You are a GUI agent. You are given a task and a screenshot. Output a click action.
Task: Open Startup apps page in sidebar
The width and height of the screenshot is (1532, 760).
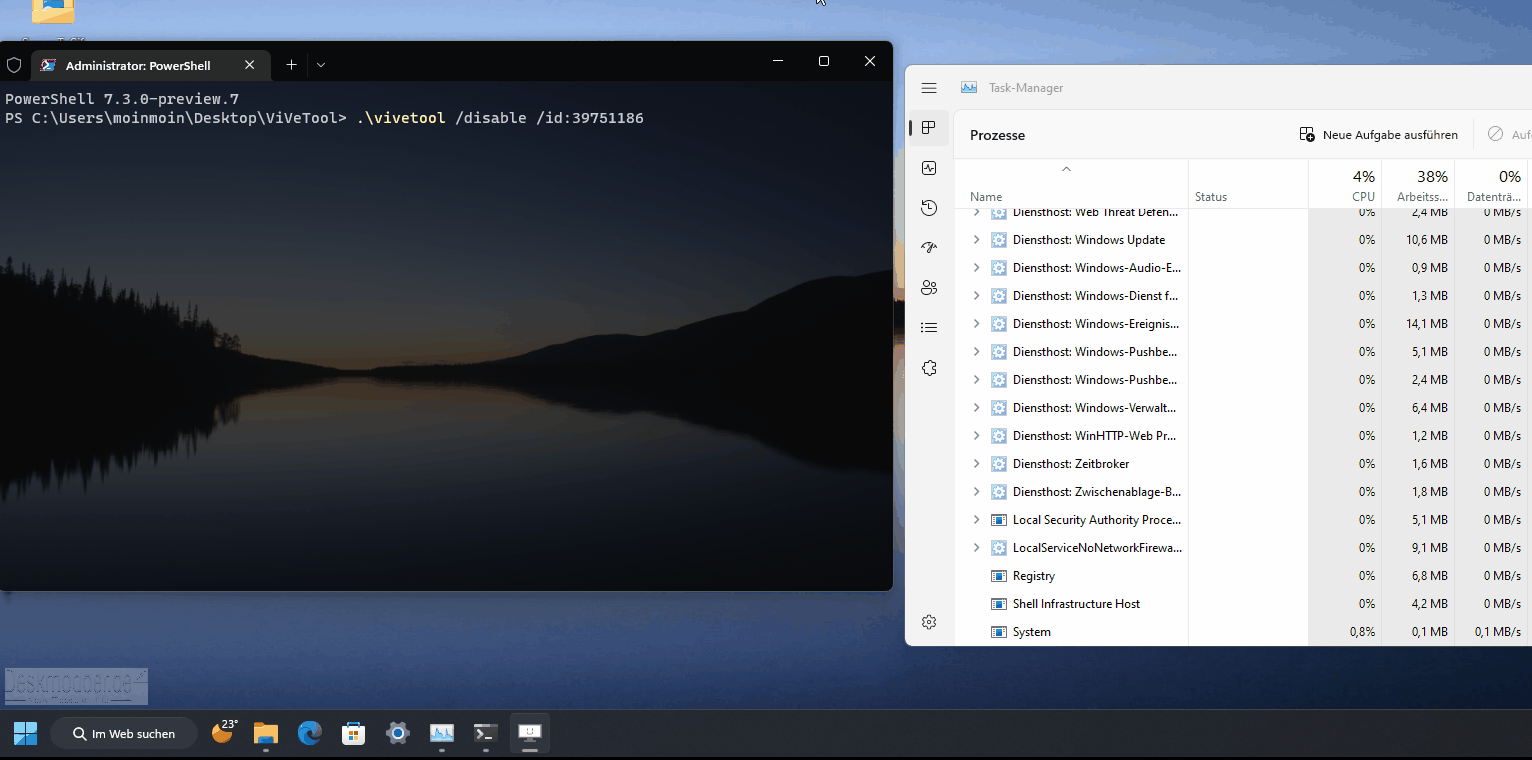coord(929,248)
